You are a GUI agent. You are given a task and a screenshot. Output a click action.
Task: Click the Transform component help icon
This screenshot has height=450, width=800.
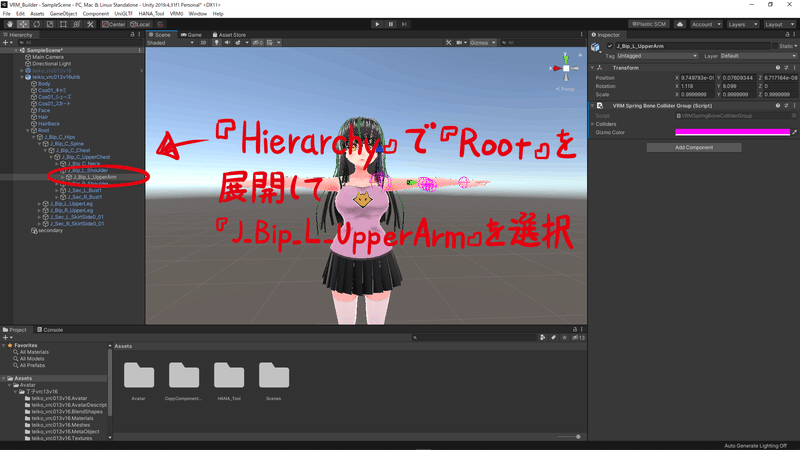(x=778, y=68)
